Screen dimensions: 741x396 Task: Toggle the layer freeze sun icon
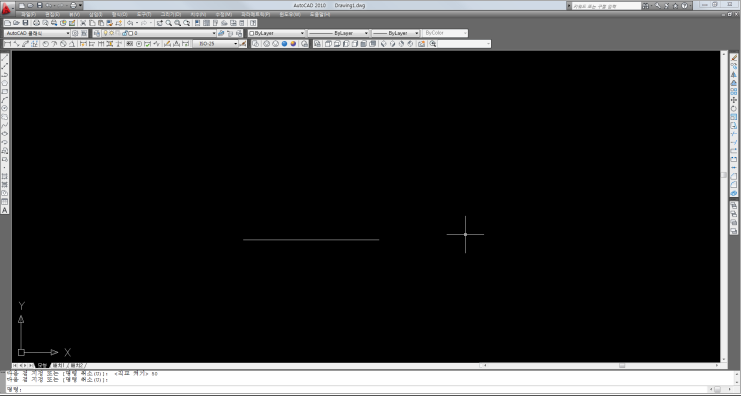(112, 33)
